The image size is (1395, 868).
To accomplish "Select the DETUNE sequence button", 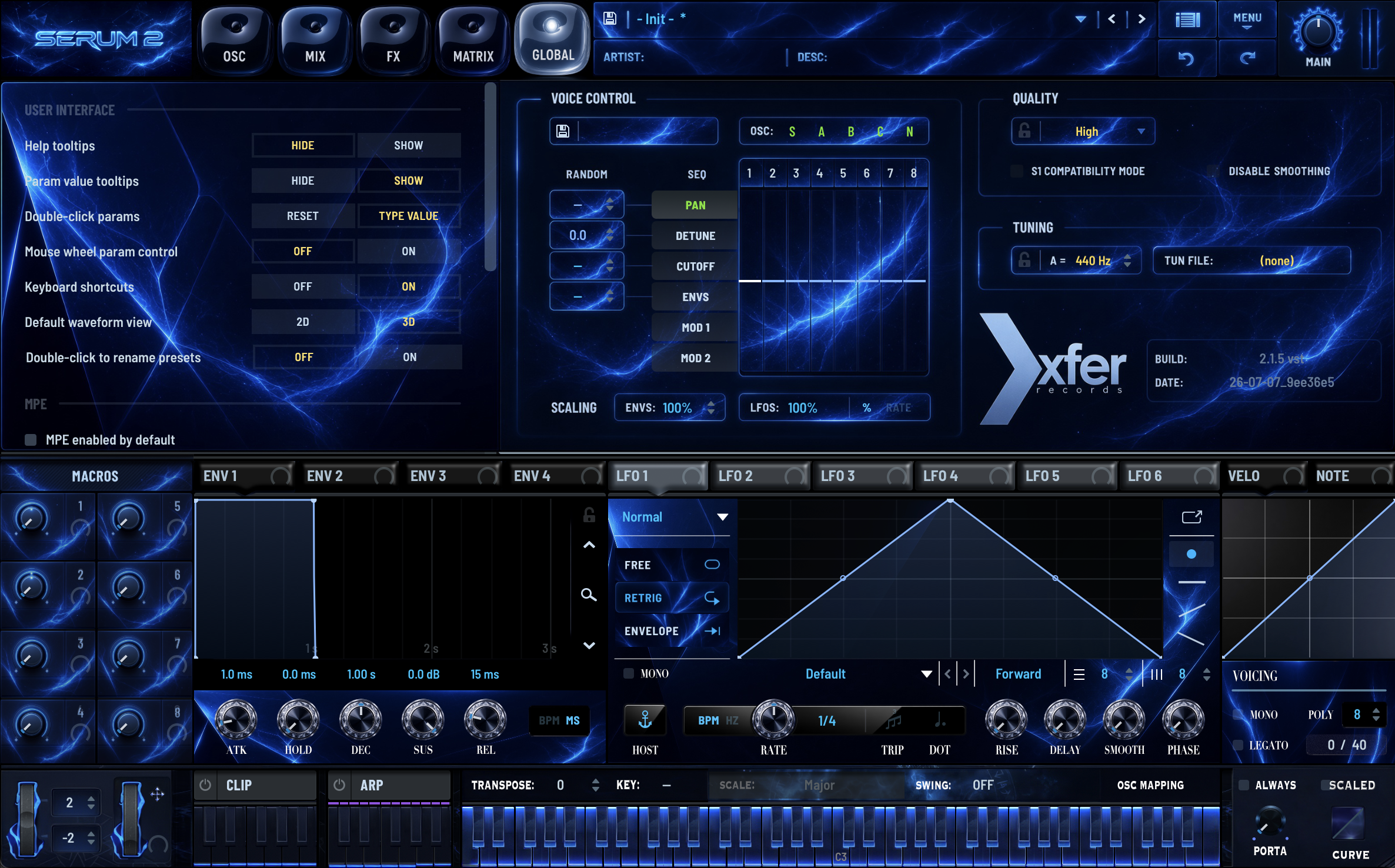I will coord(695,236).
